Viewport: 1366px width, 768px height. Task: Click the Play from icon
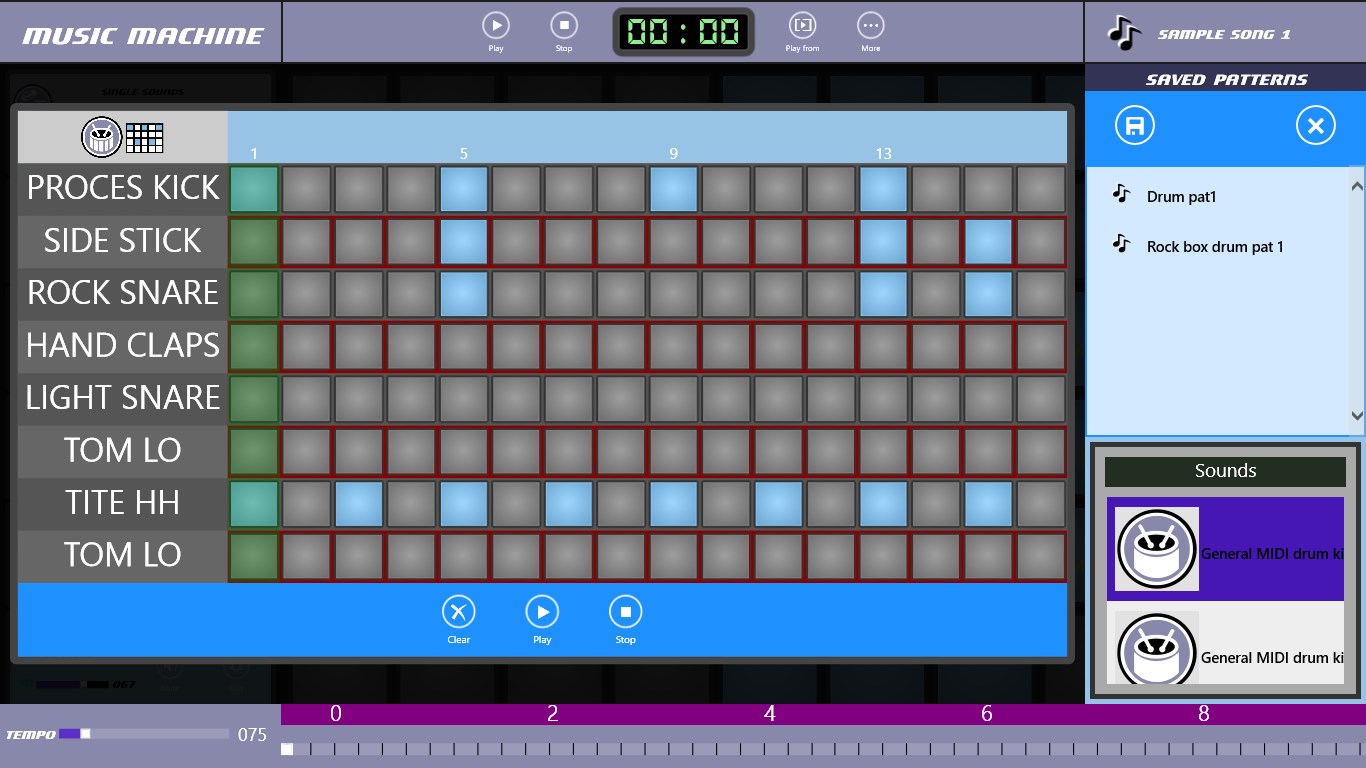[x=802, y=26]
